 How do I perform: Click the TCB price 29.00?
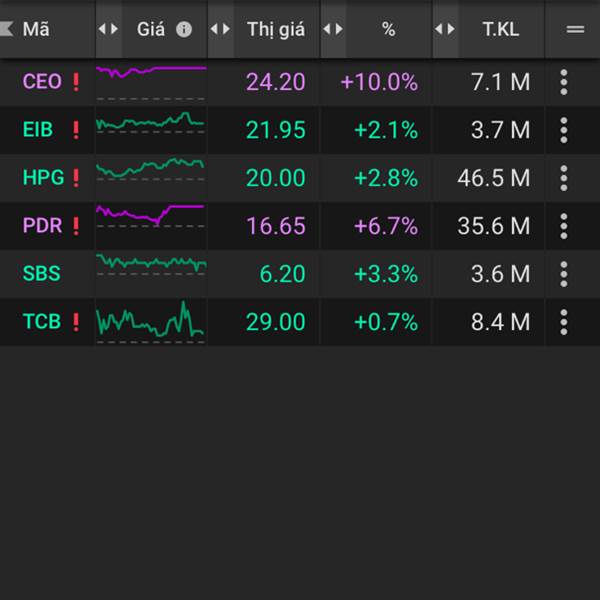pyautogui.click(x=276, y=322)
